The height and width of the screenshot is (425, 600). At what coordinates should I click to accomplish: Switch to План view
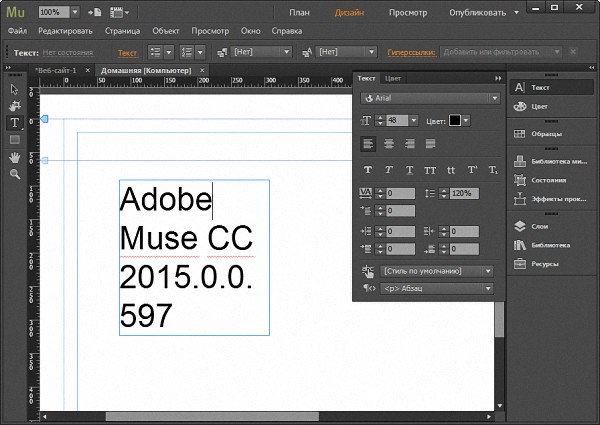(299, 13)
